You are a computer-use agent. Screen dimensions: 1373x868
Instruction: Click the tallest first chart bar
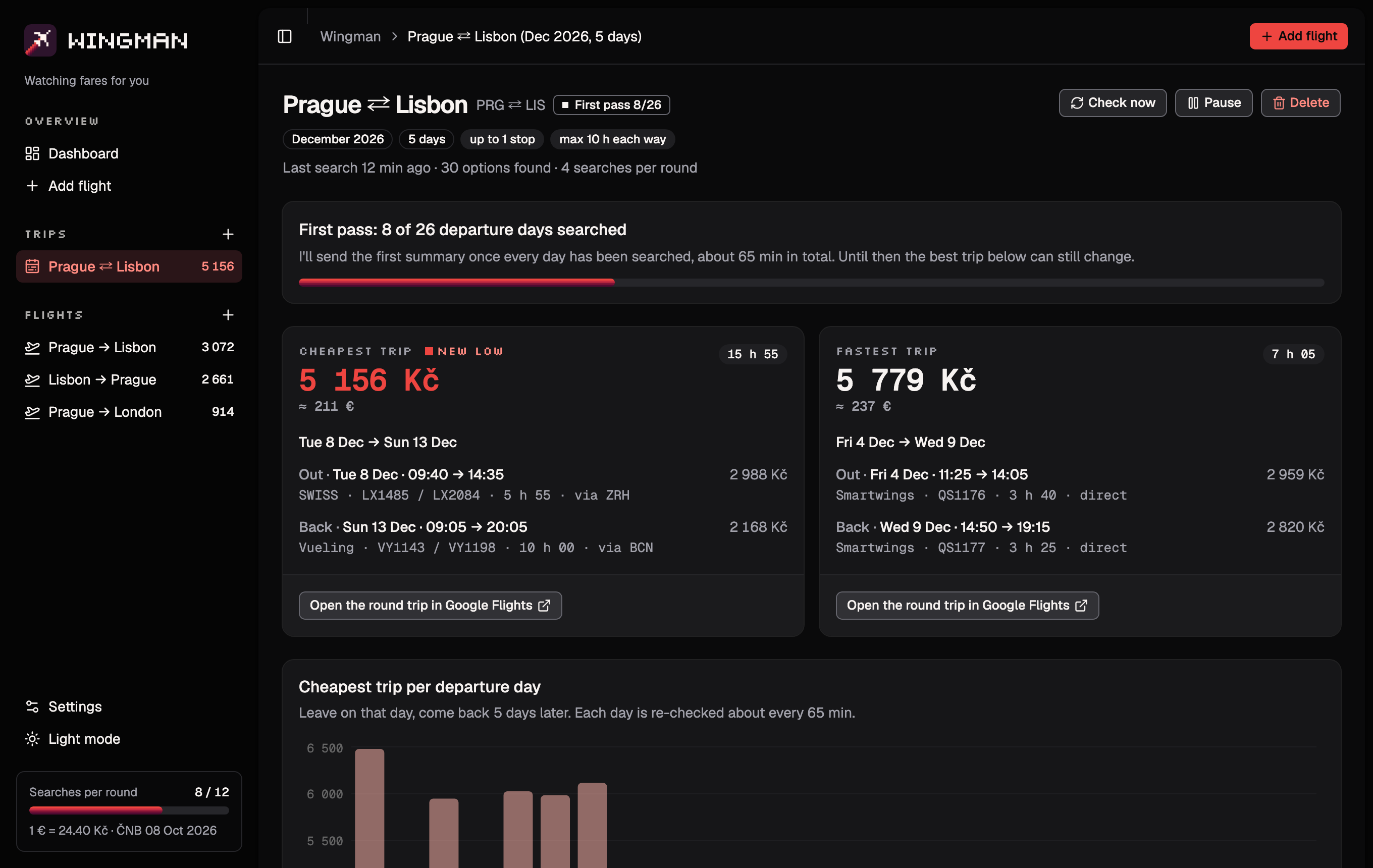click(369, 808)
